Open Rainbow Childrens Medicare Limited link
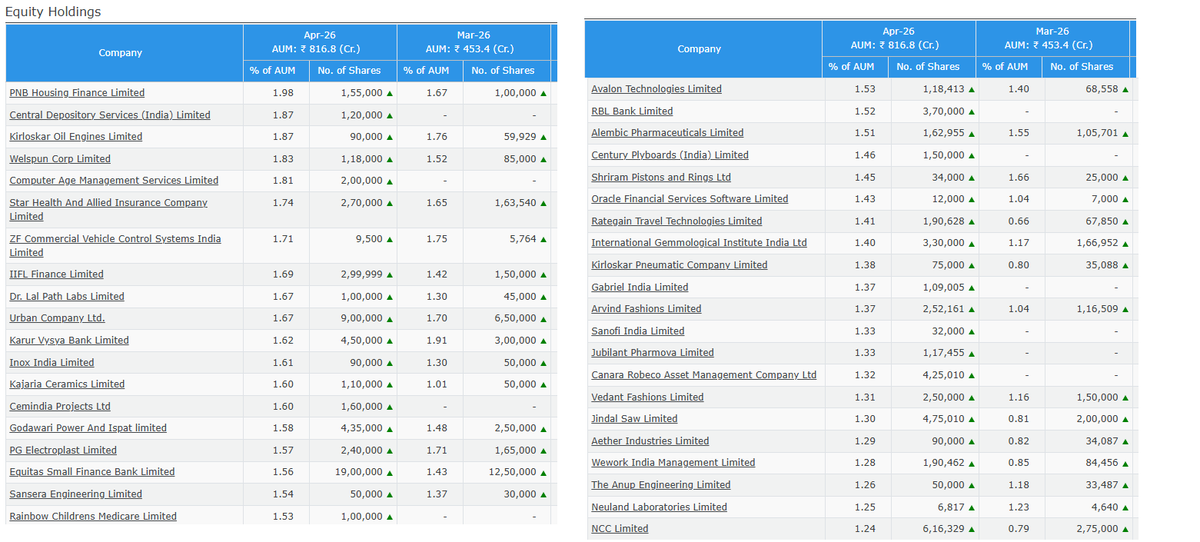This screenshot has height=542, width=1200. coord(93,516)
